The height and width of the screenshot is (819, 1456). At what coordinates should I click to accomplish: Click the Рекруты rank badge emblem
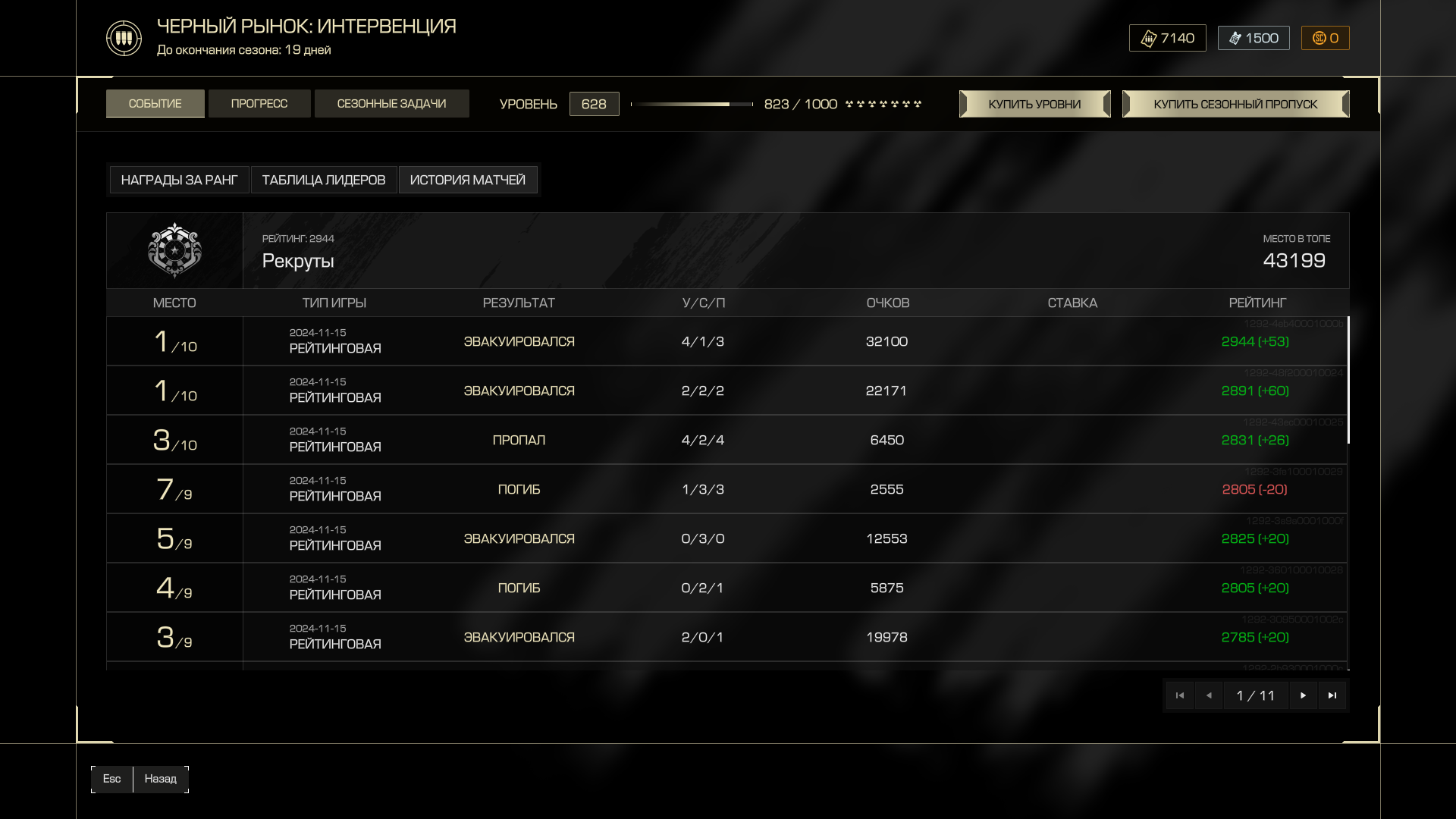(x=174, y=250)
